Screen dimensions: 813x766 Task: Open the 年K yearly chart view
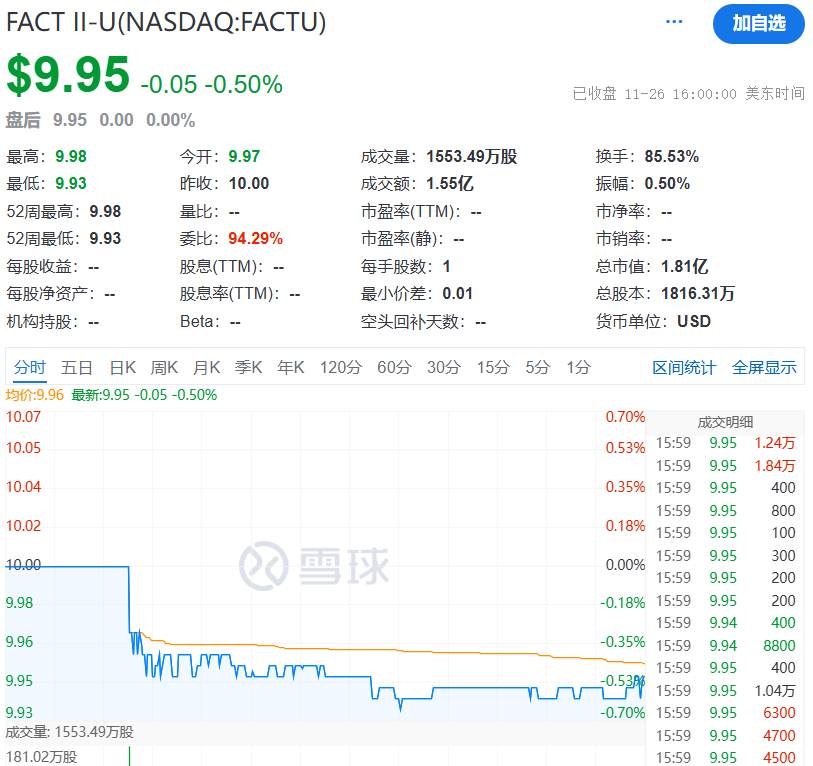pyautogui.click(x=290, y=367)
